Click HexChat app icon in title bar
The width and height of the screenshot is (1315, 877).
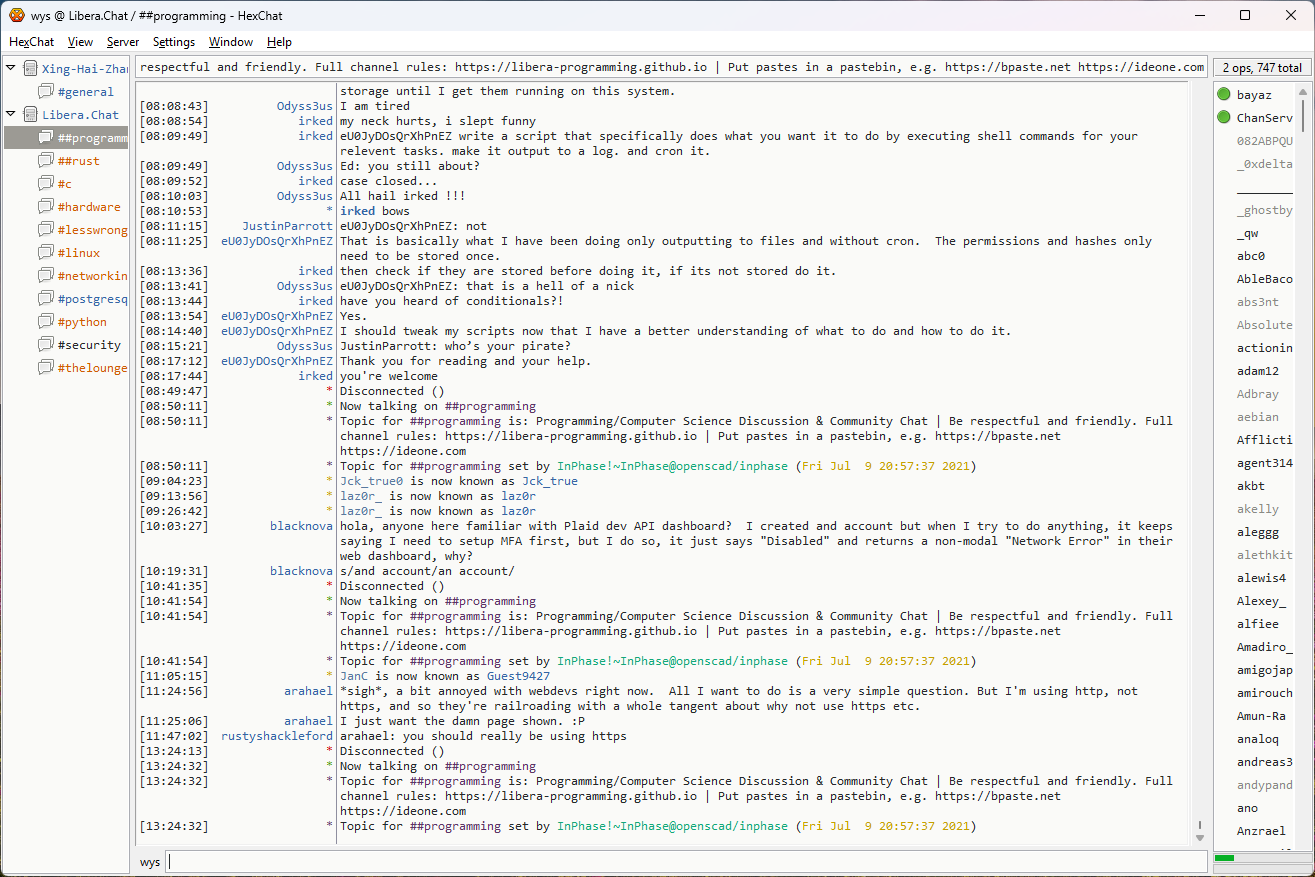click(x=16, y=15)
